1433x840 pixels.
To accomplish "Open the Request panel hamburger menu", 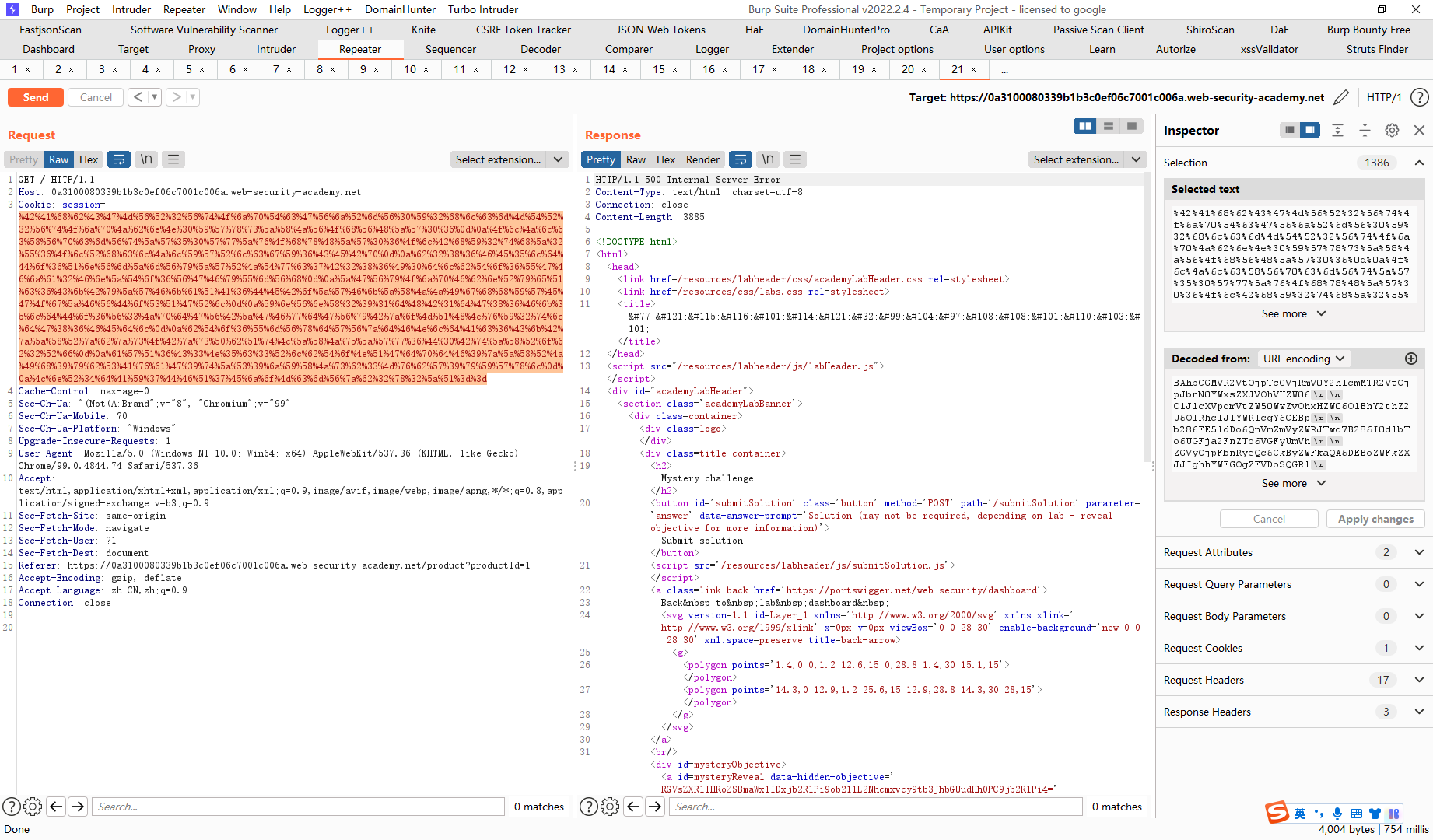I will click(173, 159).
